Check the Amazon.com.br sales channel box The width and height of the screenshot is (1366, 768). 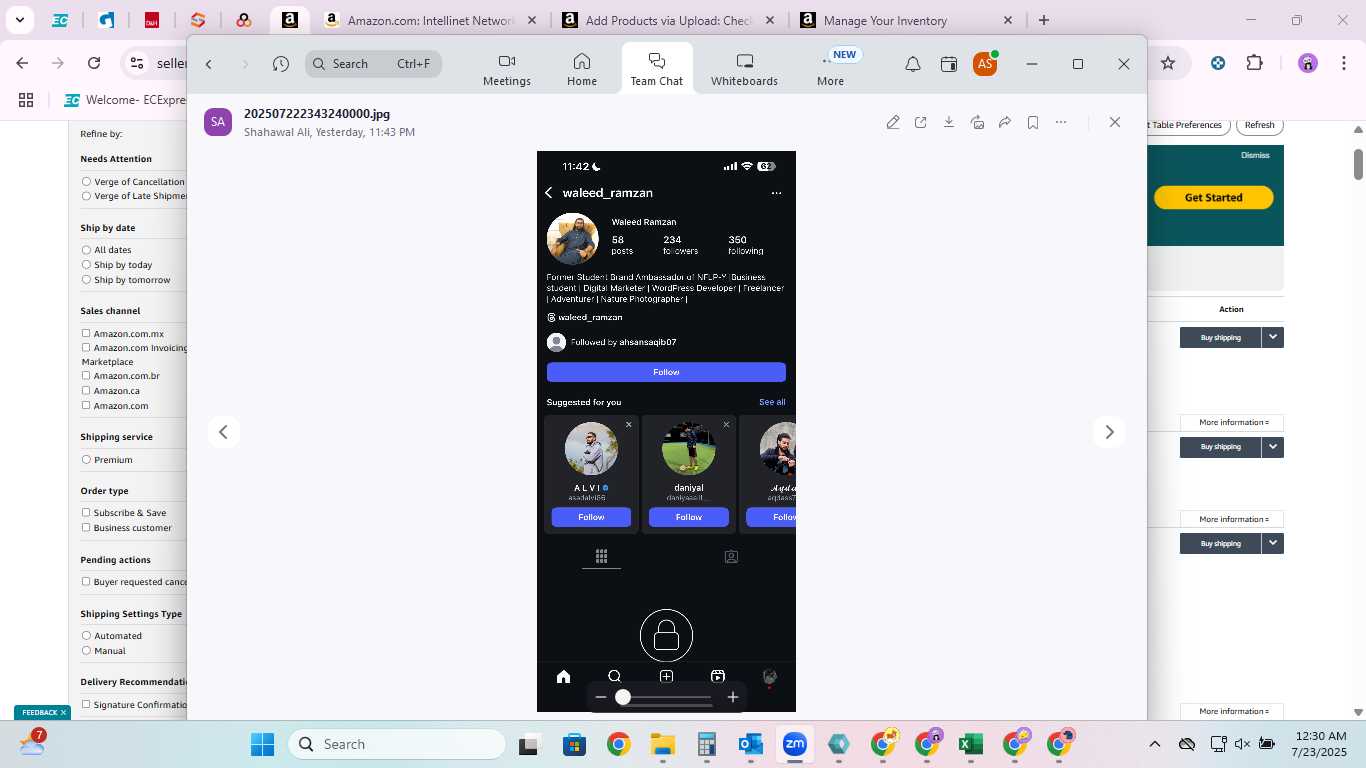[86, 376]
